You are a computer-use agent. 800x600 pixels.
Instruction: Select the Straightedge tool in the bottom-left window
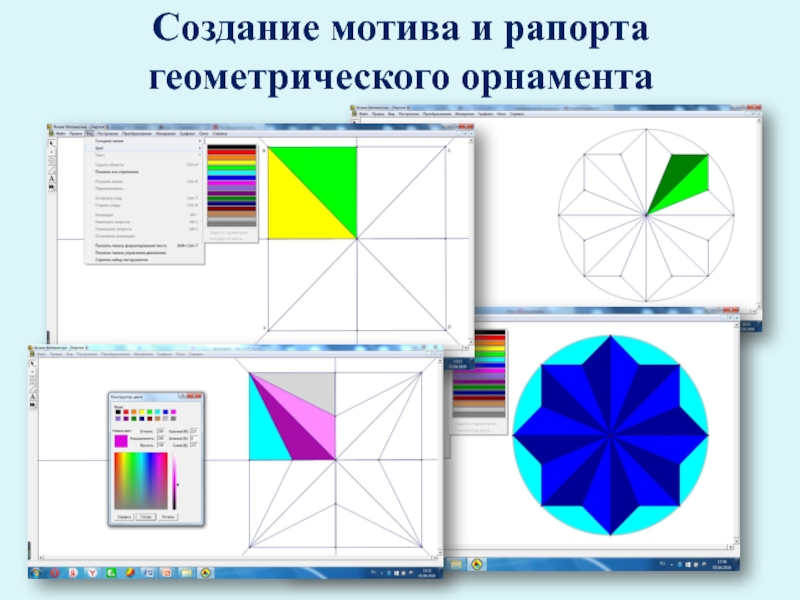click(33, 388)
